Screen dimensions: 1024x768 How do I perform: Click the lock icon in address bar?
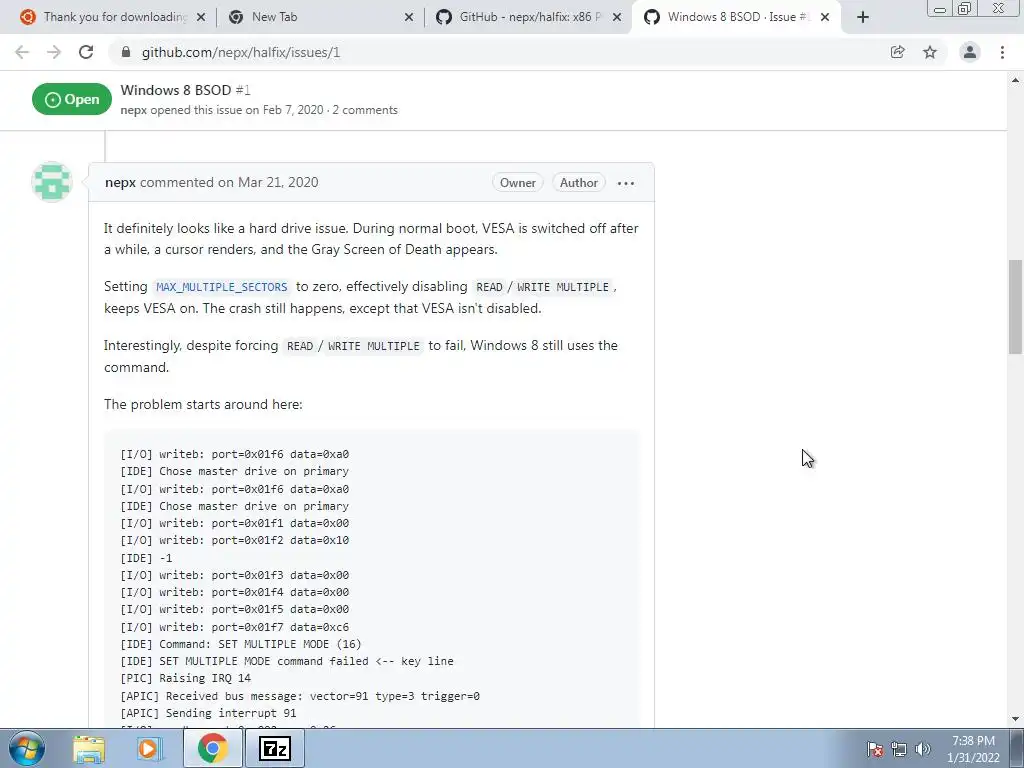click(x=126, y=52)
